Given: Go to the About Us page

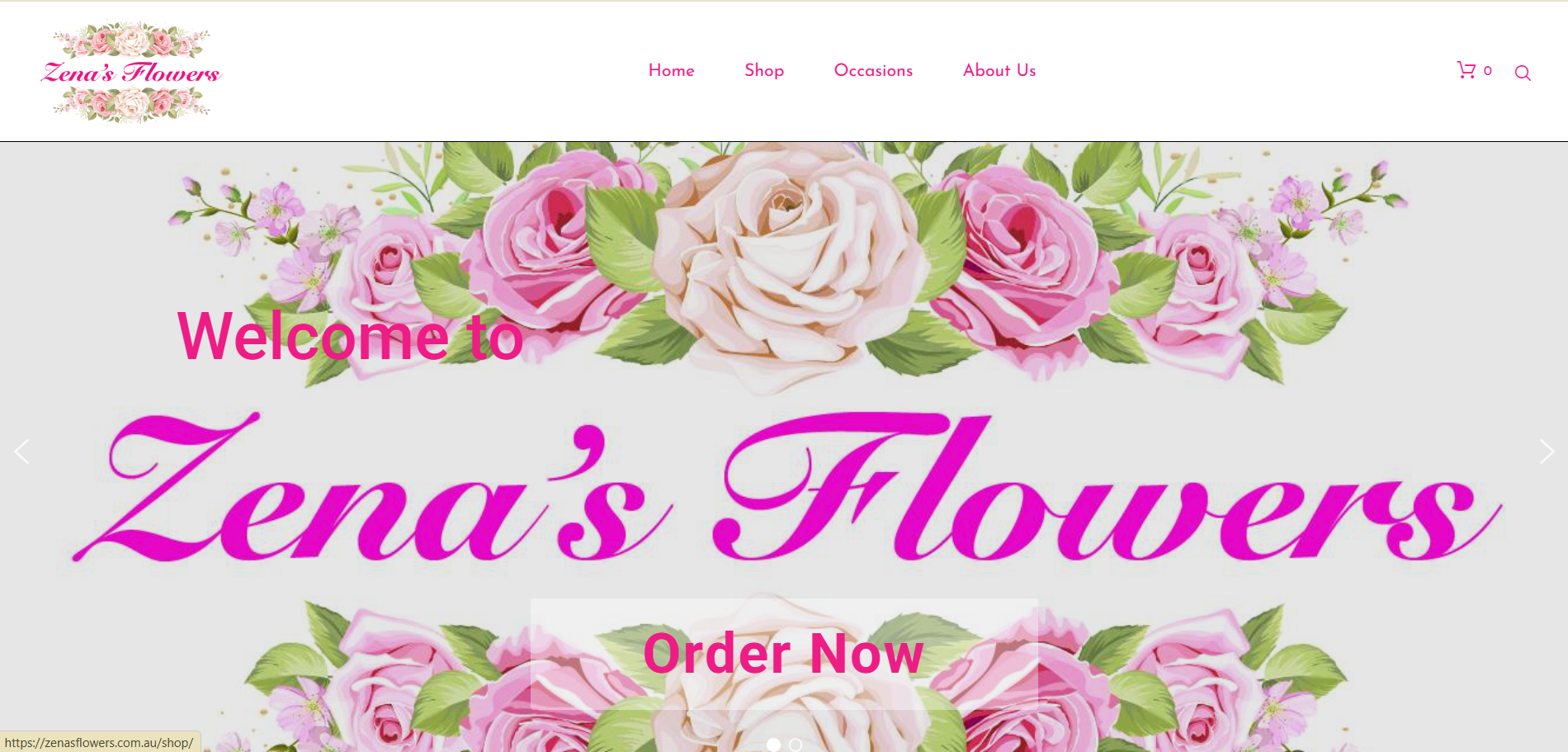Looking at the screenshot, I should [x=999, y=70].
